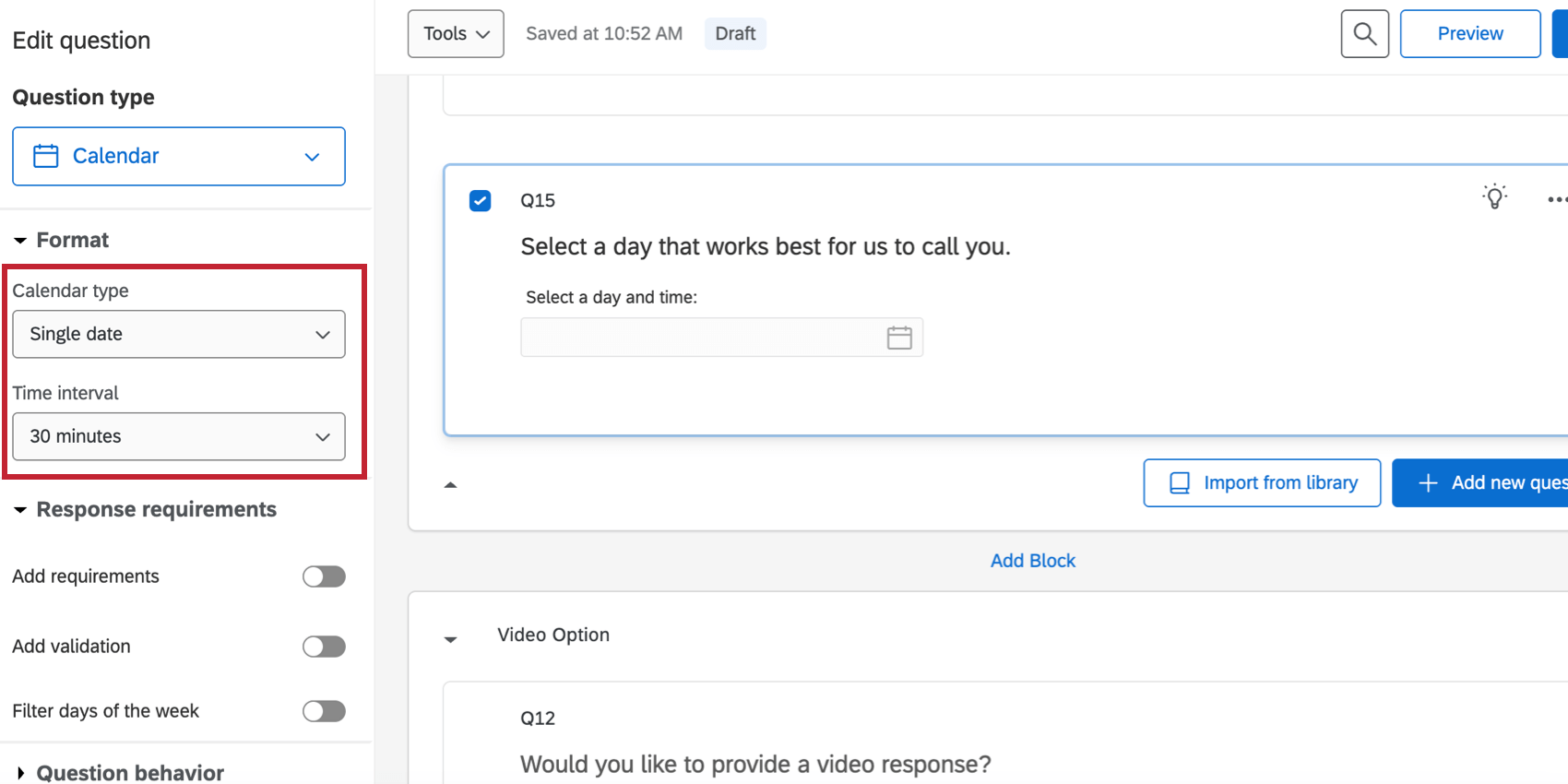Toggle the Add validation switch

323,646
